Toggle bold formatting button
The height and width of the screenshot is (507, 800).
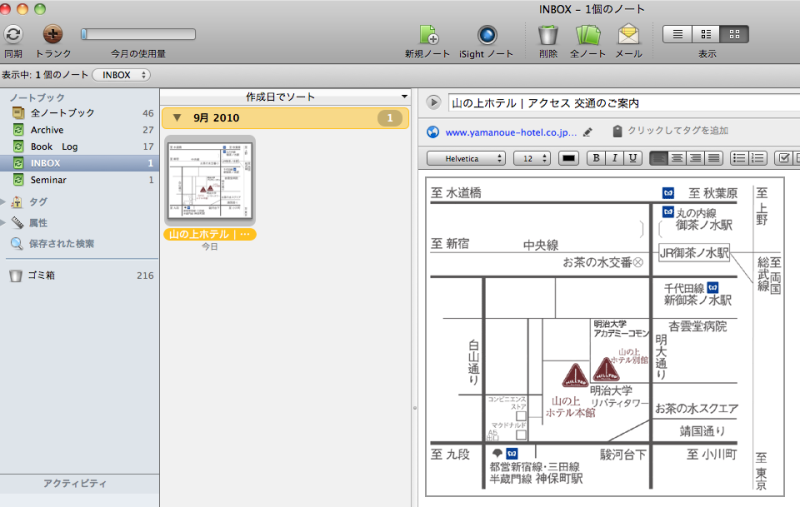click(x=596, y=158)
